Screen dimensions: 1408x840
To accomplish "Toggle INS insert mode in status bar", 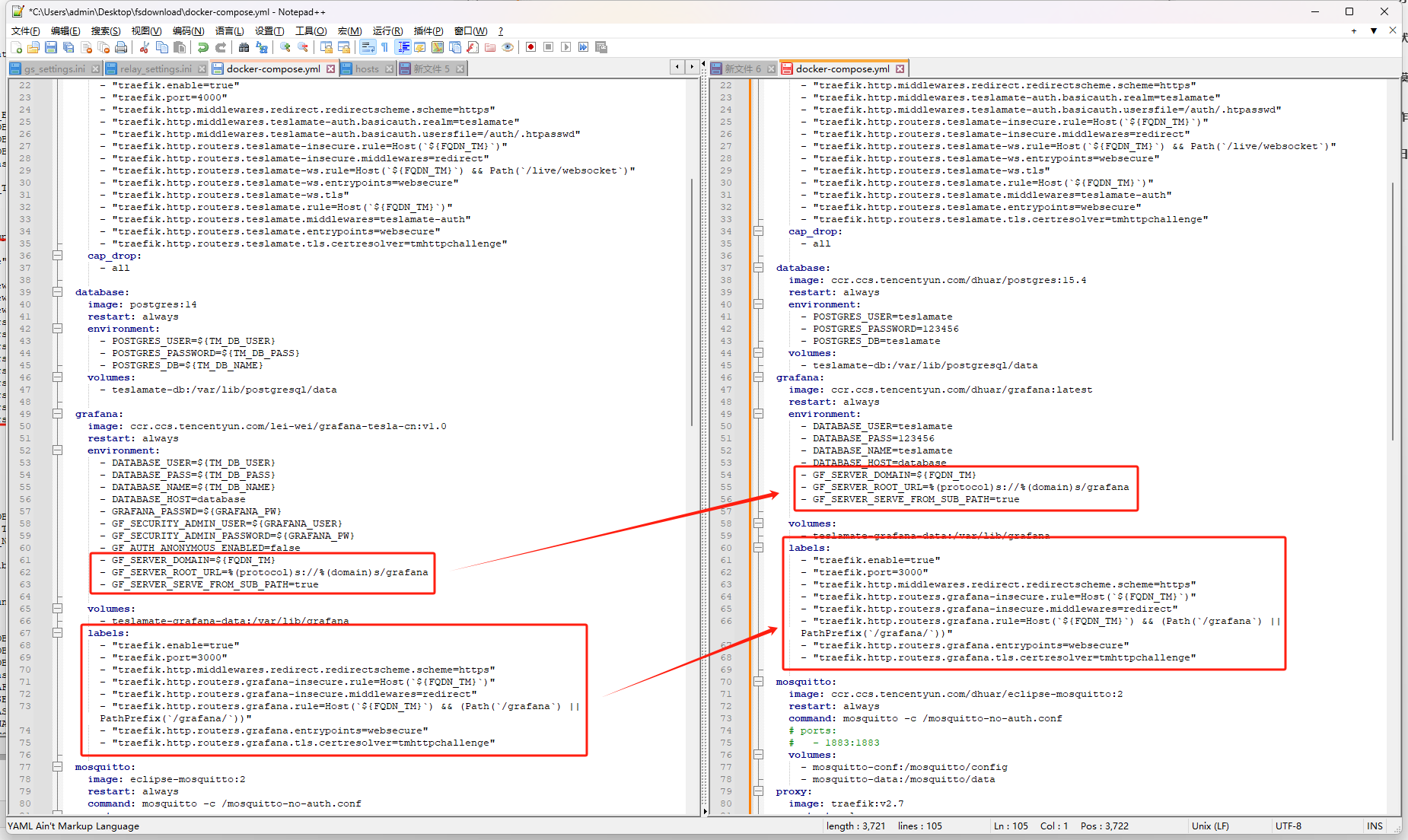I will pos(1375,826).
